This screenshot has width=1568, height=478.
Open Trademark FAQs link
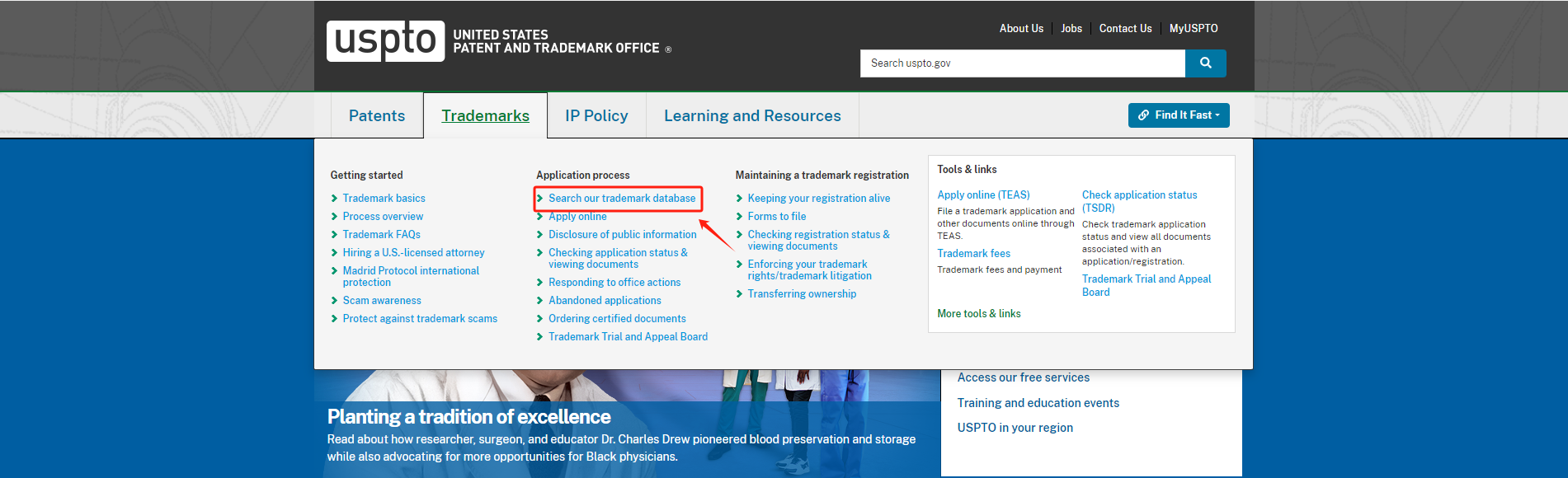382,235
